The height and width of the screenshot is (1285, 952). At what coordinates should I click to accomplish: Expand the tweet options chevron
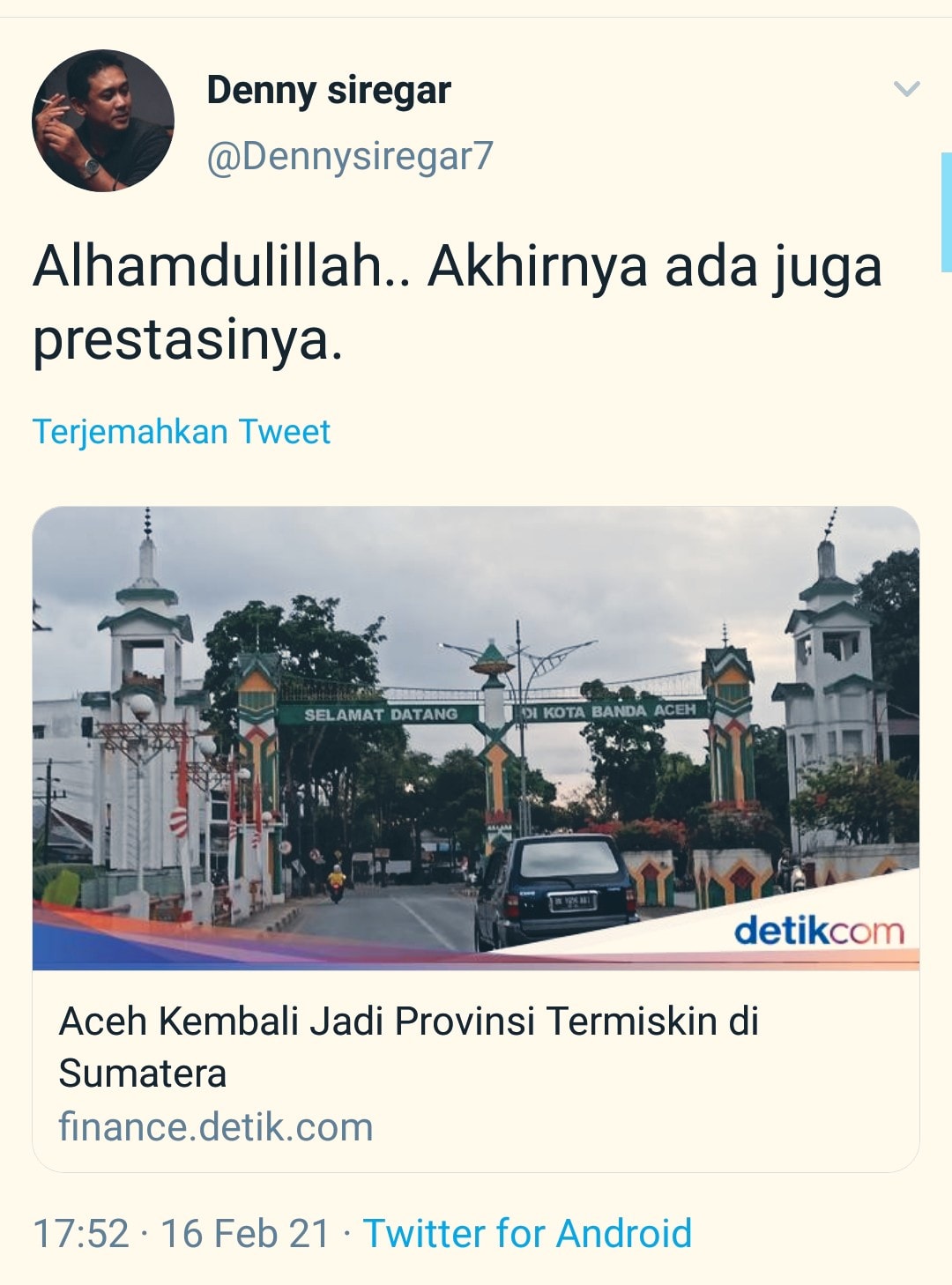907,88
